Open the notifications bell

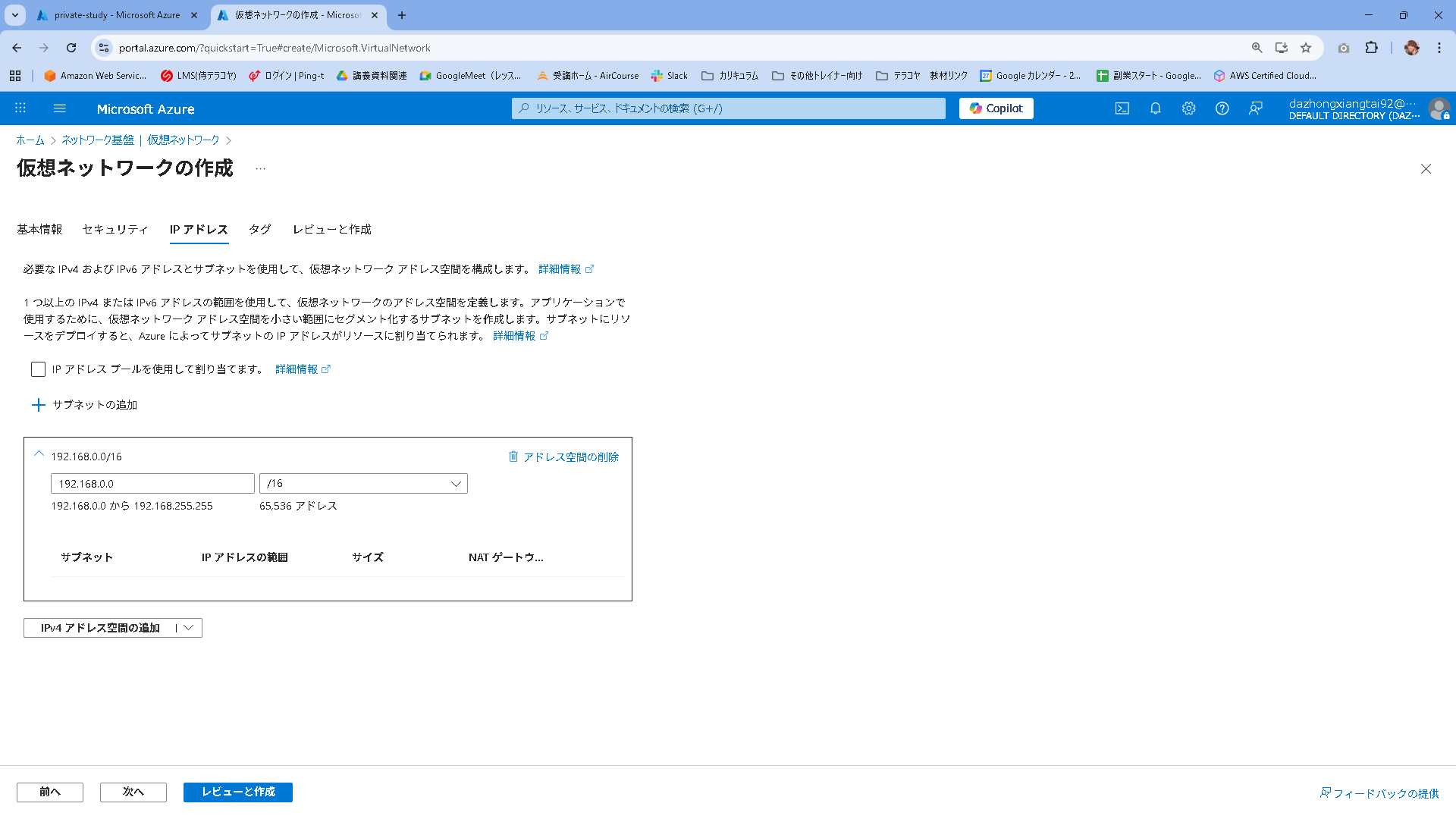tap(1155, 108)
